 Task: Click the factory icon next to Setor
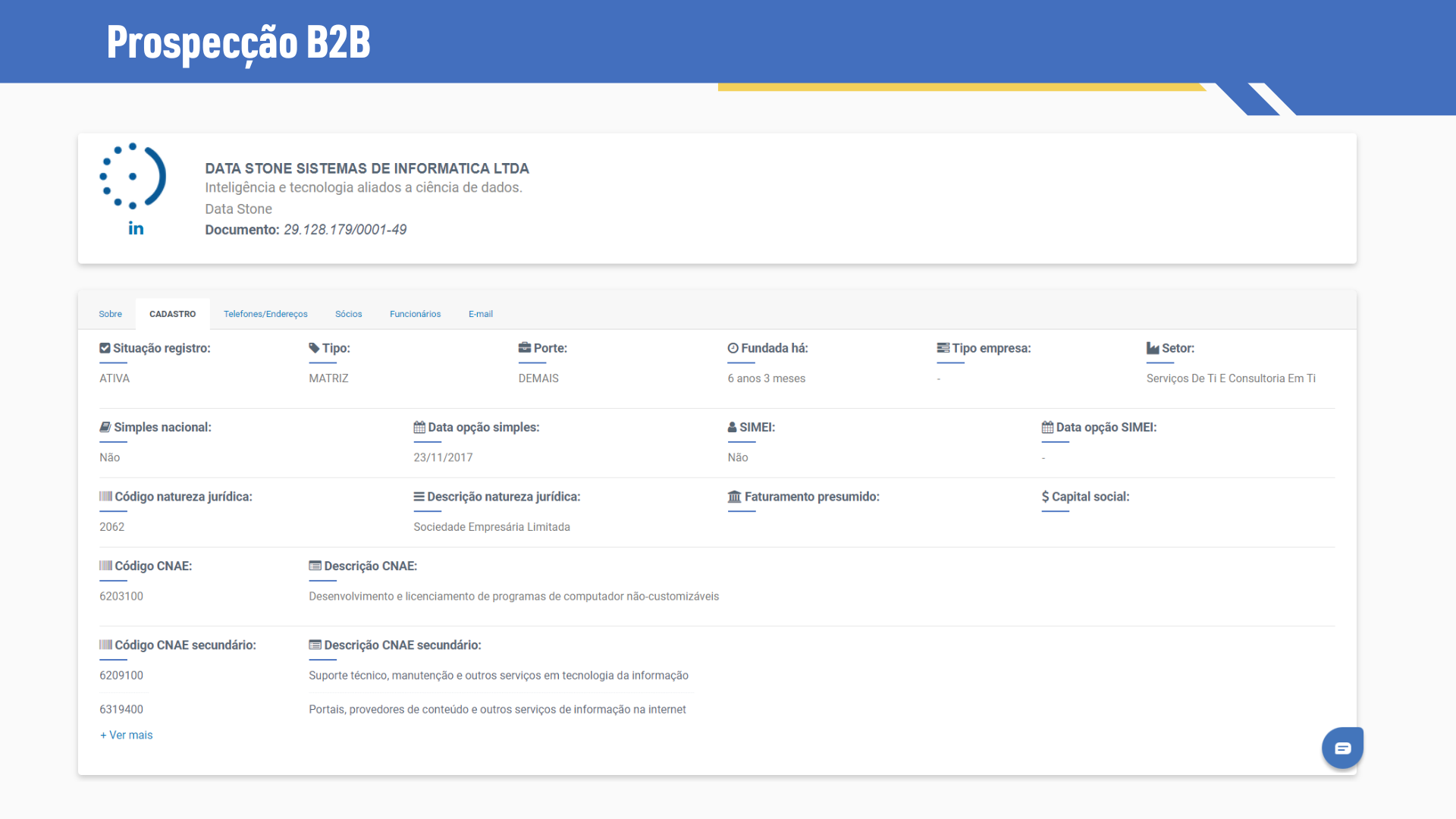(1153, 348)
